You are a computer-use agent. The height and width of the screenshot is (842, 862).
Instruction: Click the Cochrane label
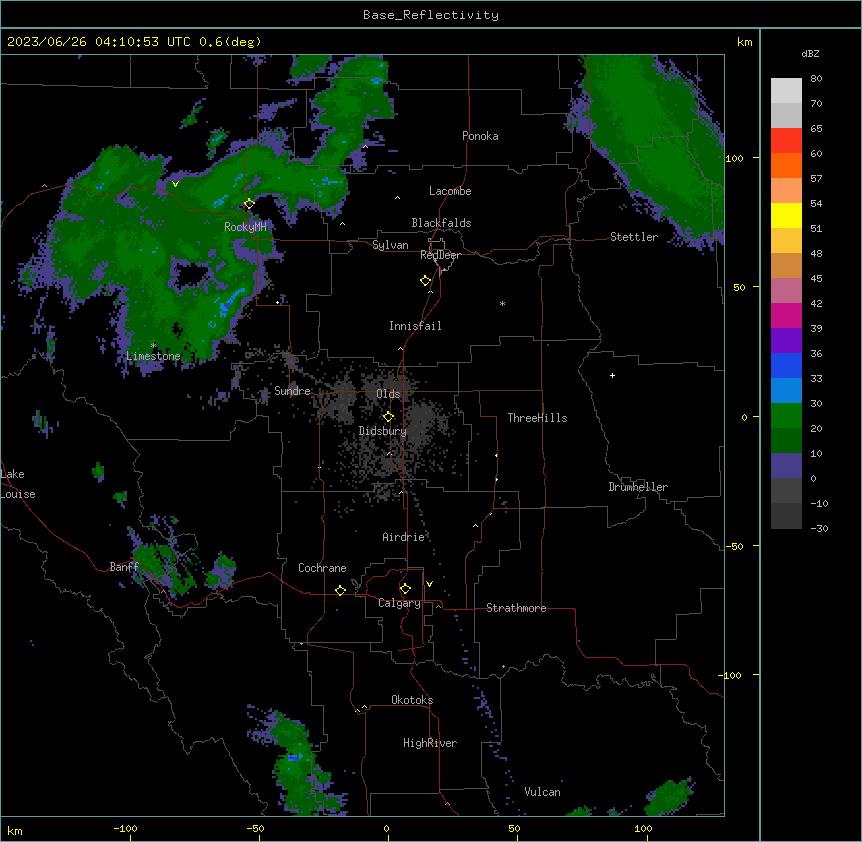(x=322, y=568)
